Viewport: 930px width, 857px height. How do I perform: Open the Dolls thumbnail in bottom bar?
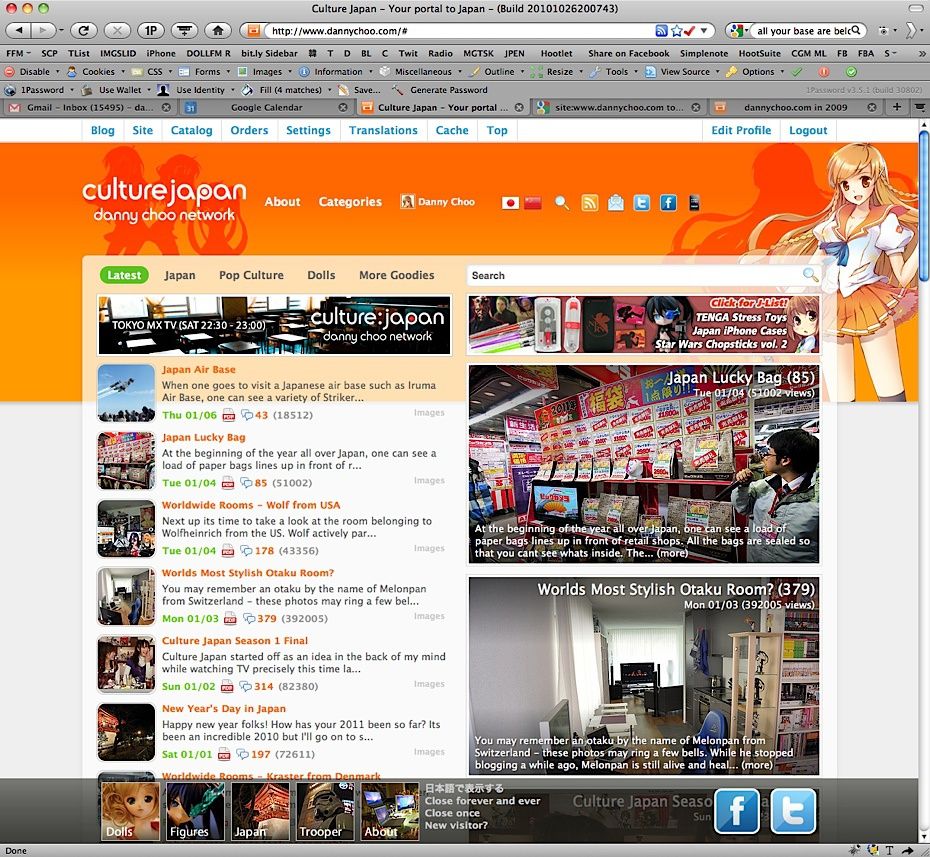coord(130,811)
